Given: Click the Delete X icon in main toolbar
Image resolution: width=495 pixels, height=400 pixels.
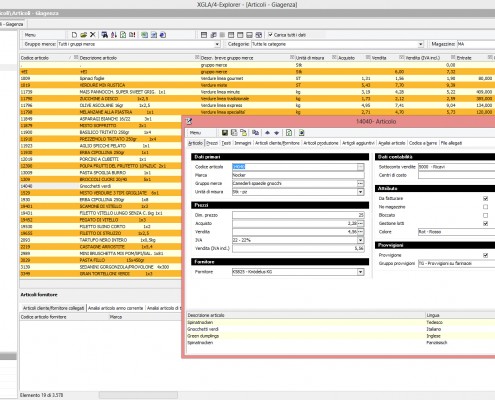Looking at the screenshot, I should tap(93, 35).
